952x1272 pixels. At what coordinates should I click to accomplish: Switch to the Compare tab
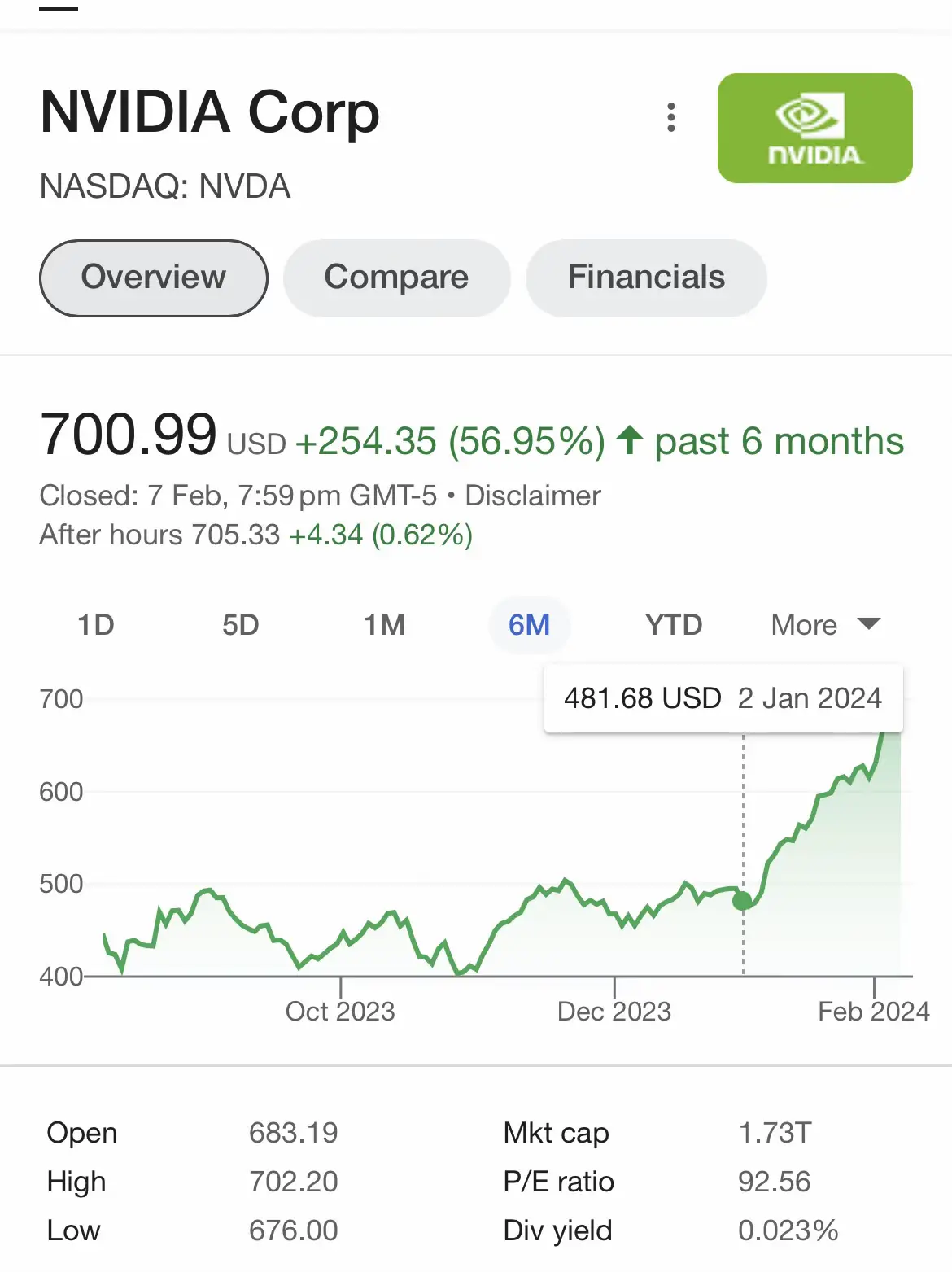point(396,278)
